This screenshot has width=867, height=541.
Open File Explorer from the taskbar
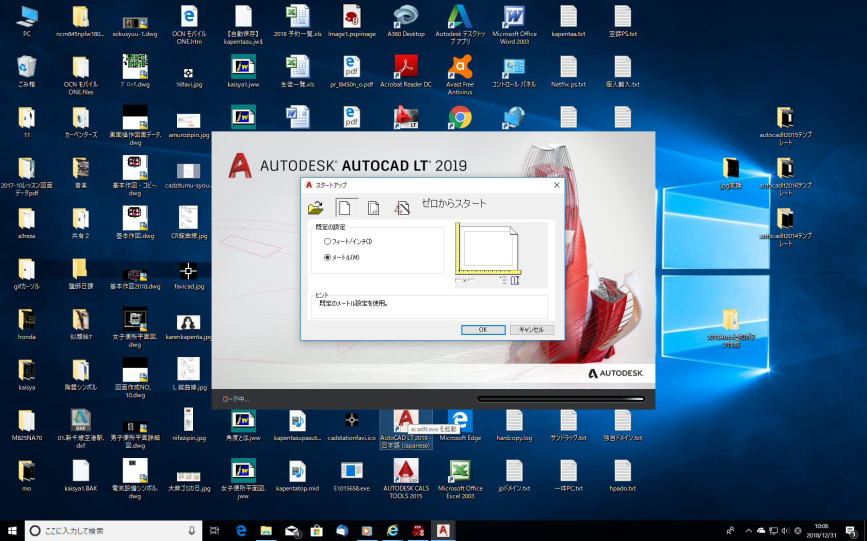267,530
